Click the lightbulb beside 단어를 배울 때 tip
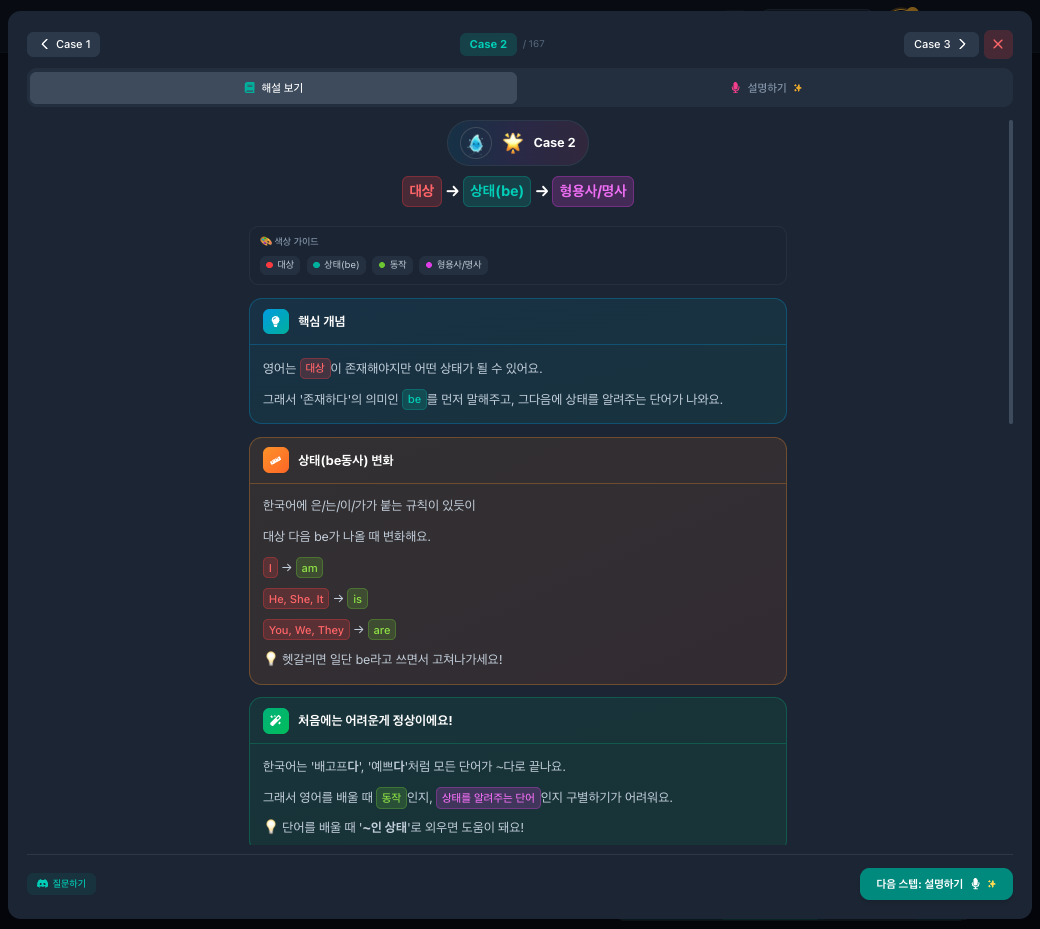This screenshot has height=929, width=1040. [x=271, y=827]
